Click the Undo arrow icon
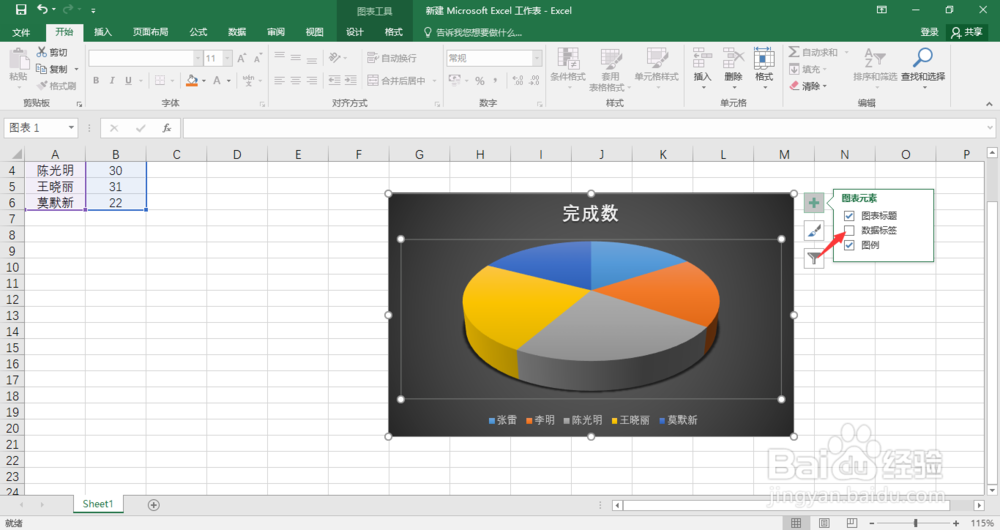 point(42,10)
